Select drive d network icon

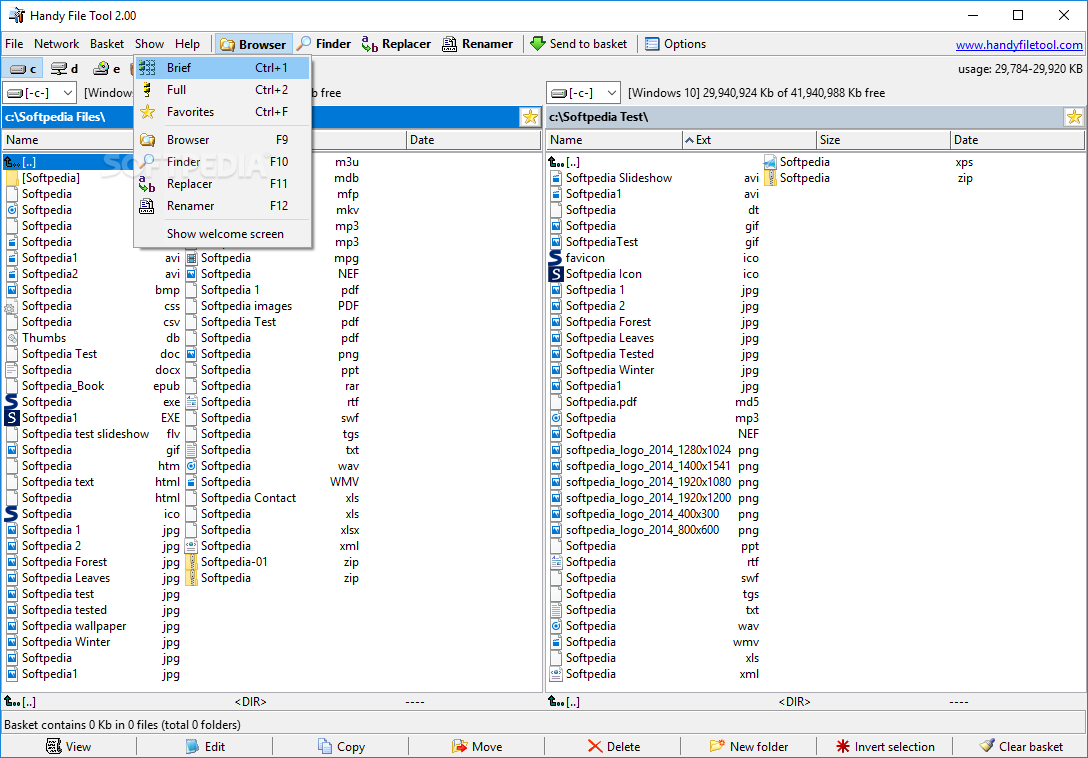tap(65, 69)
